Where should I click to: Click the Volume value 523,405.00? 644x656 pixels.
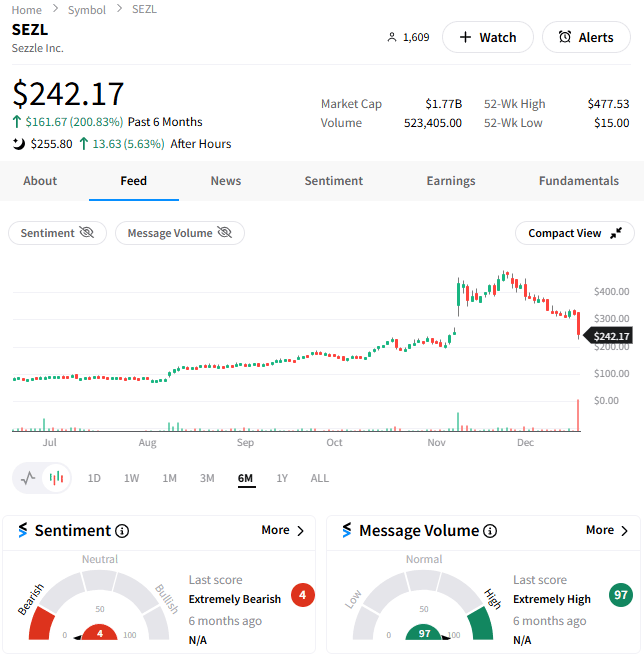coord(433,123)
